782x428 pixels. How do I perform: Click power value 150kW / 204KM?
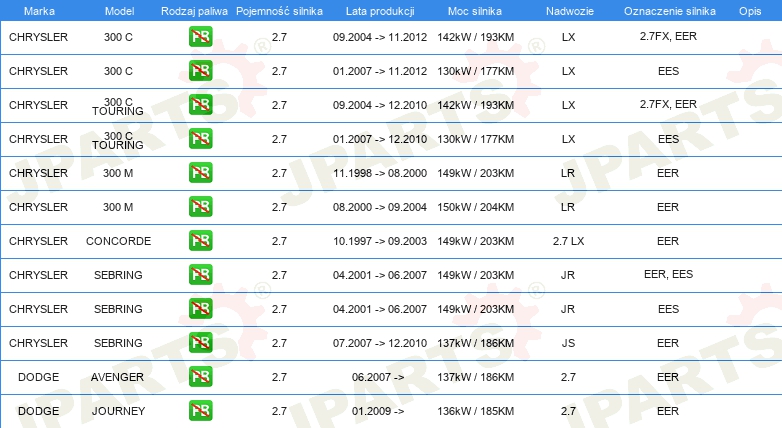click(x=475, y=207)
